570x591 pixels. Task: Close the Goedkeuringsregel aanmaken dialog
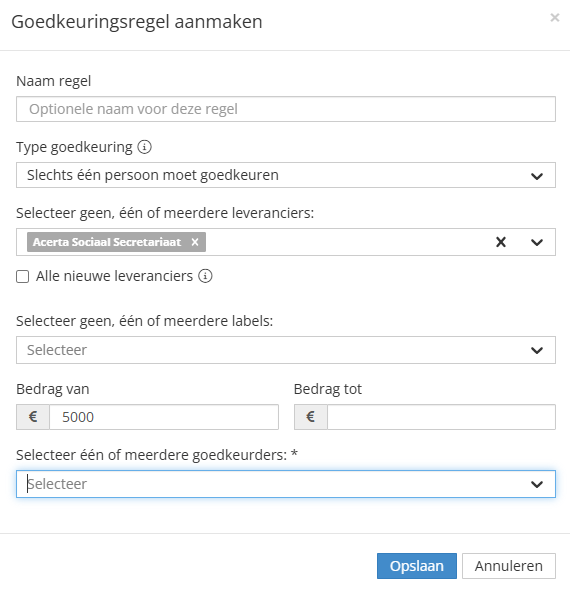[x=554, y=17]
